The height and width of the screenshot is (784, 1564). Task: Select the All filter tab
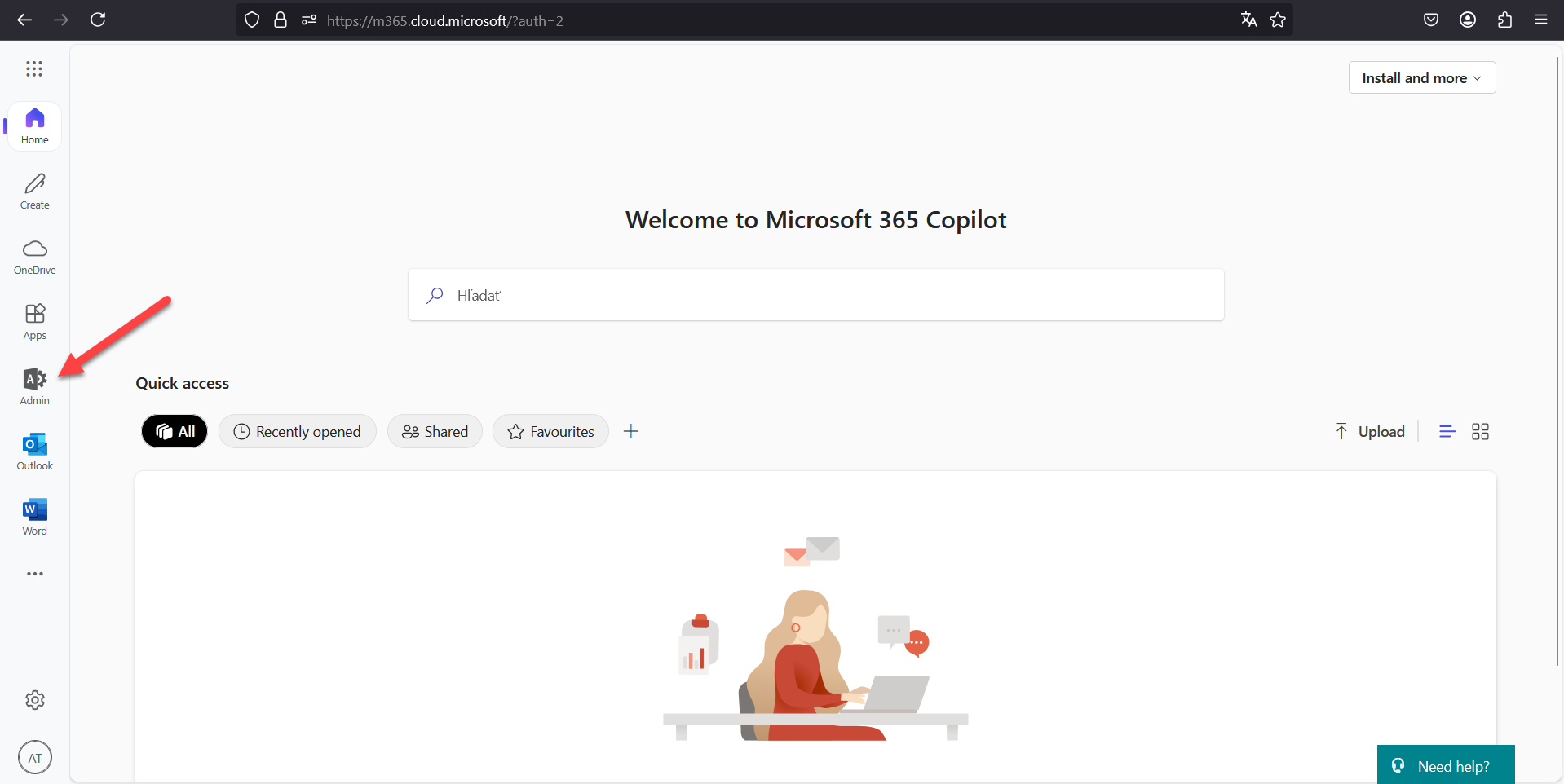click(x=175, y=431)
